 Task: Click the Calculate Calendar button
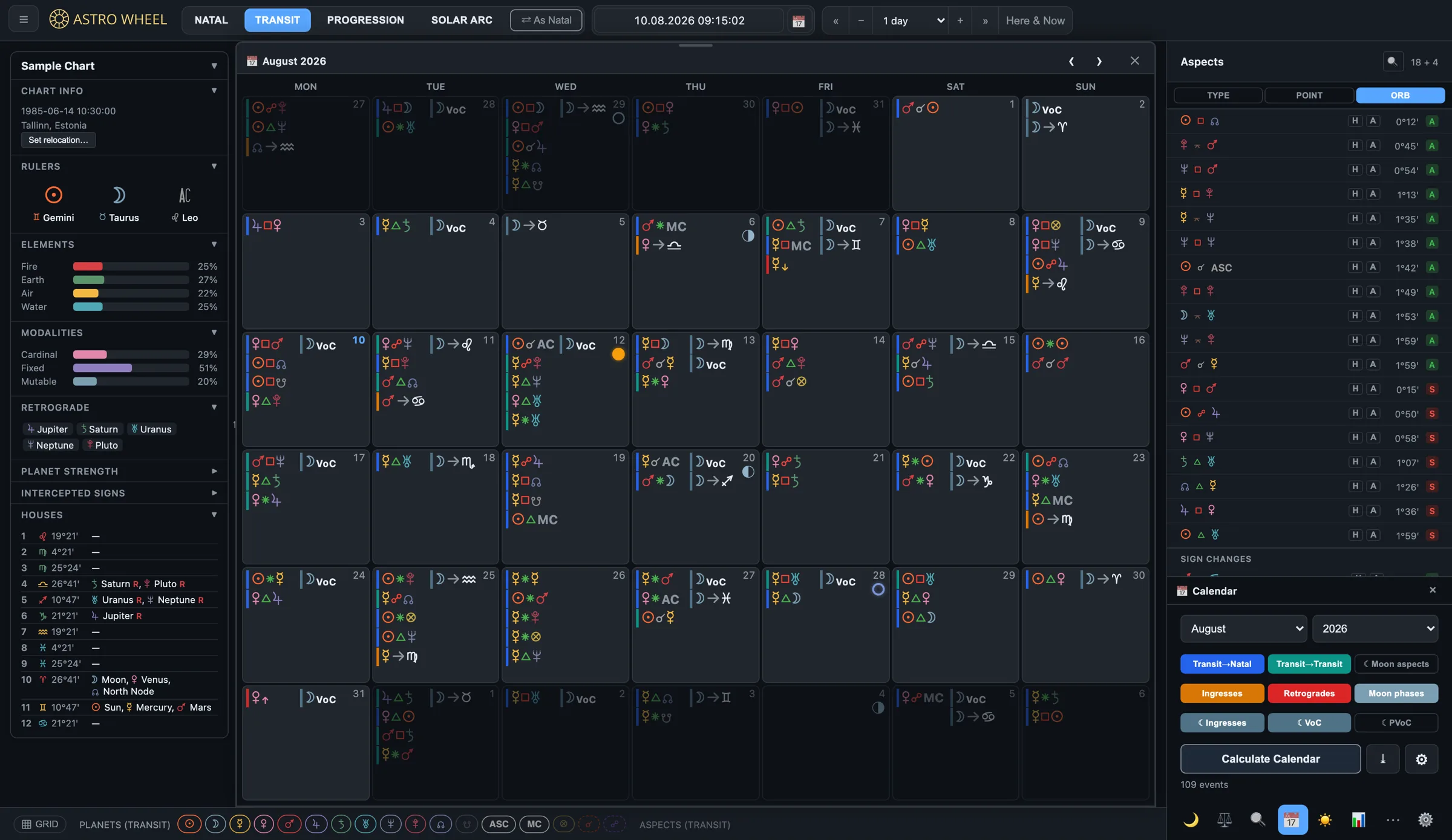(x=1270, y=758)
